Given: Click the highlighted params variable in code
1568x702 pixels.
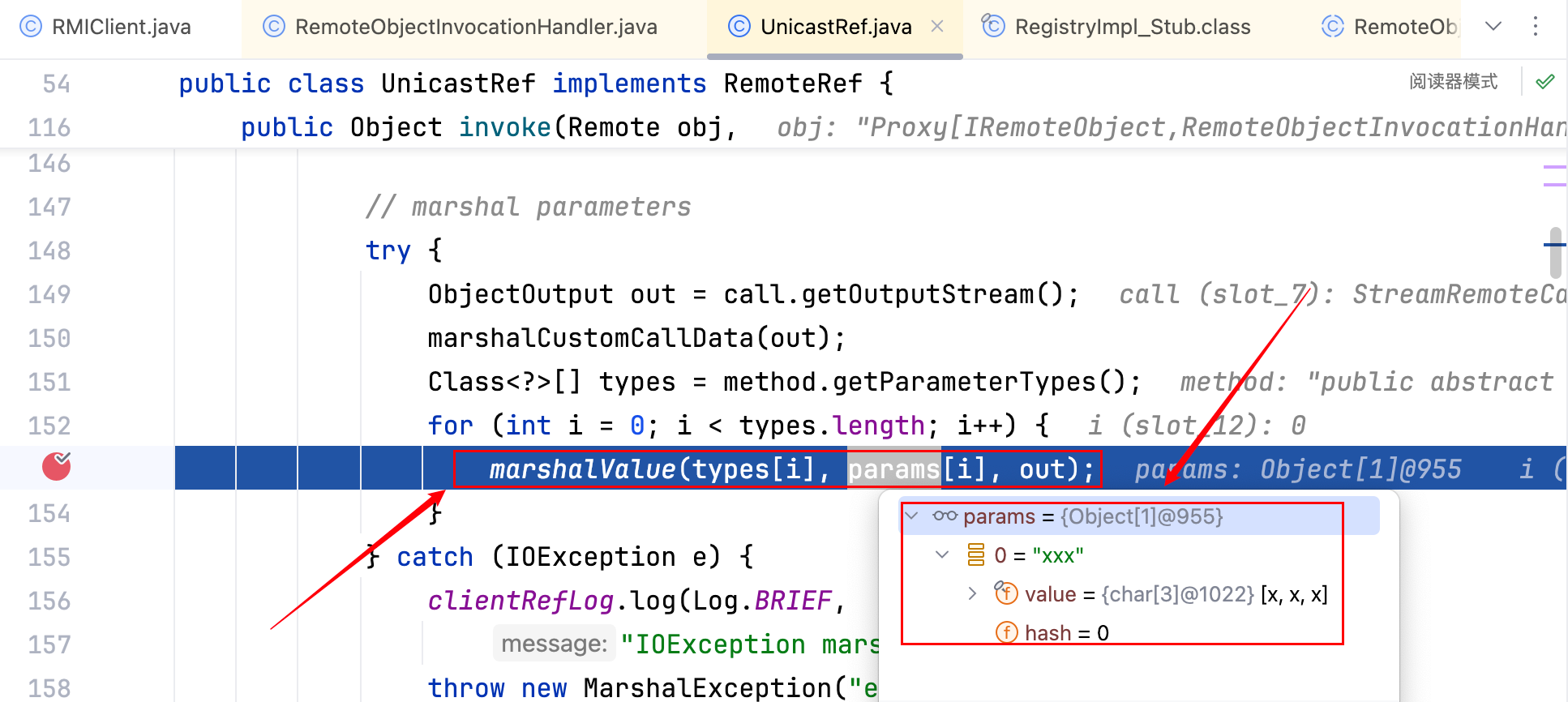Looking at the screenshot, I should 893,469.
